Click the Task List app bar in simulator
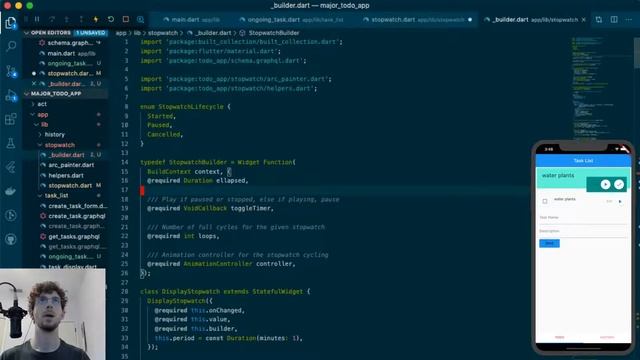 tap(583, 161)
